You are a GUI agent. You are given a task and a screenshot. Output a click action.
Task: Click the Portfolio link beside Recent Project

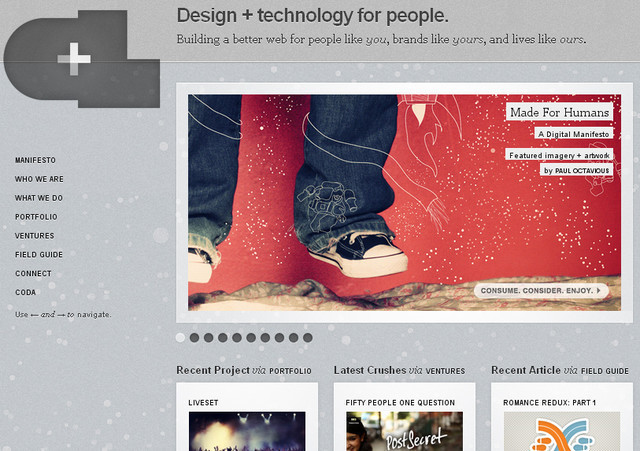click(x=290, y=371)
